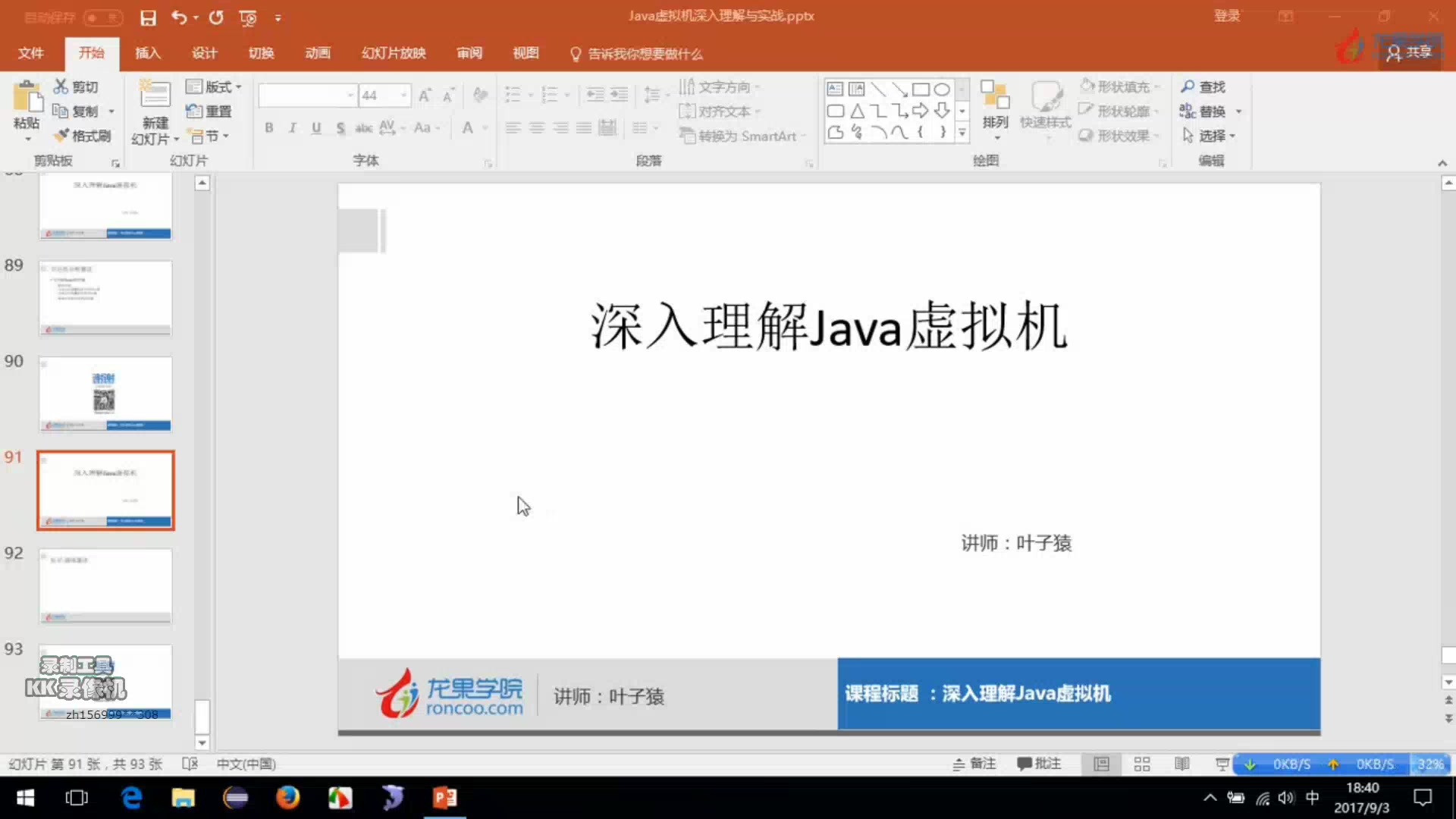
Task: Click the main editor's vertical scrollbar thumb
Action: [1448, 654]
